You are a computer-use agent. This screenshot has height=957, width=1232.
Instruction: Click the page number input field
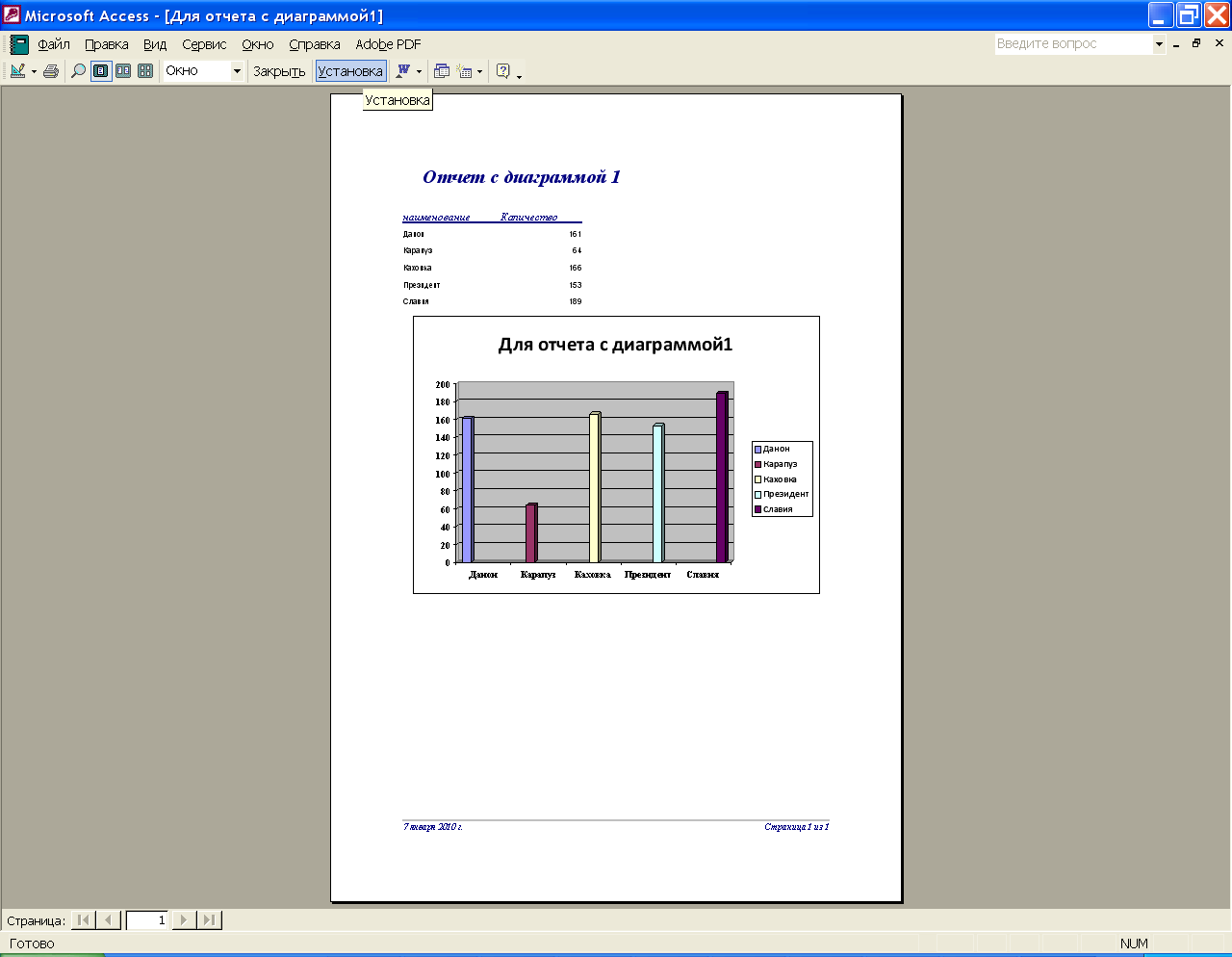tap(147, 920)
